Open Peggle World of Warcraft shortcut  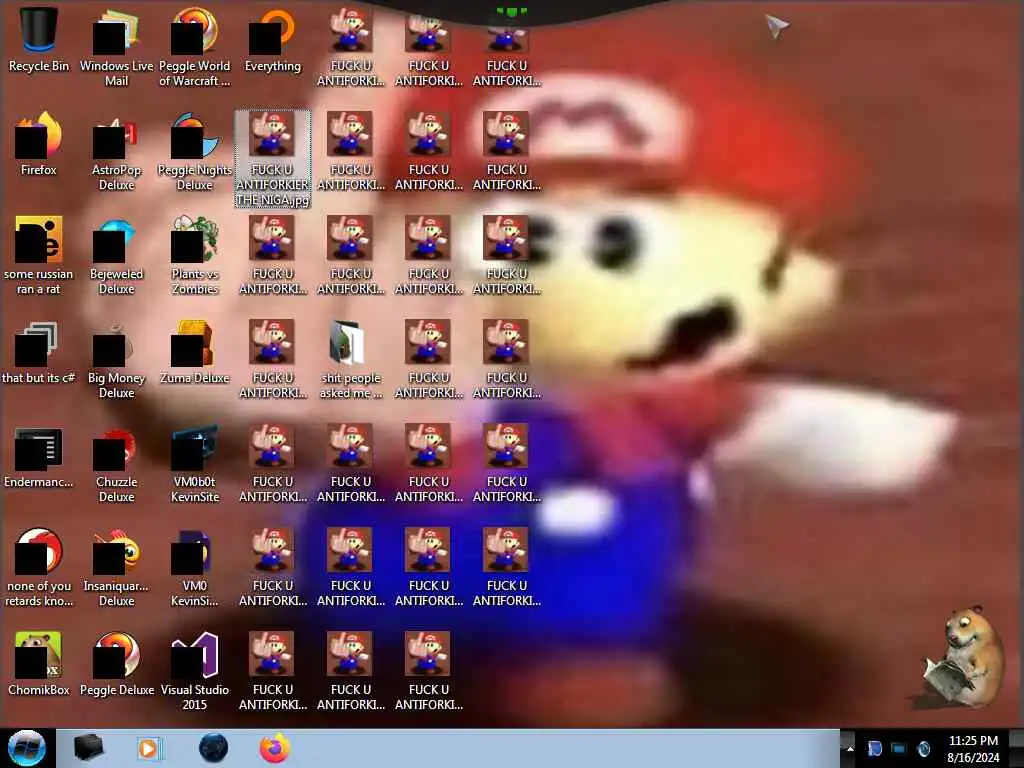point(195,47)
